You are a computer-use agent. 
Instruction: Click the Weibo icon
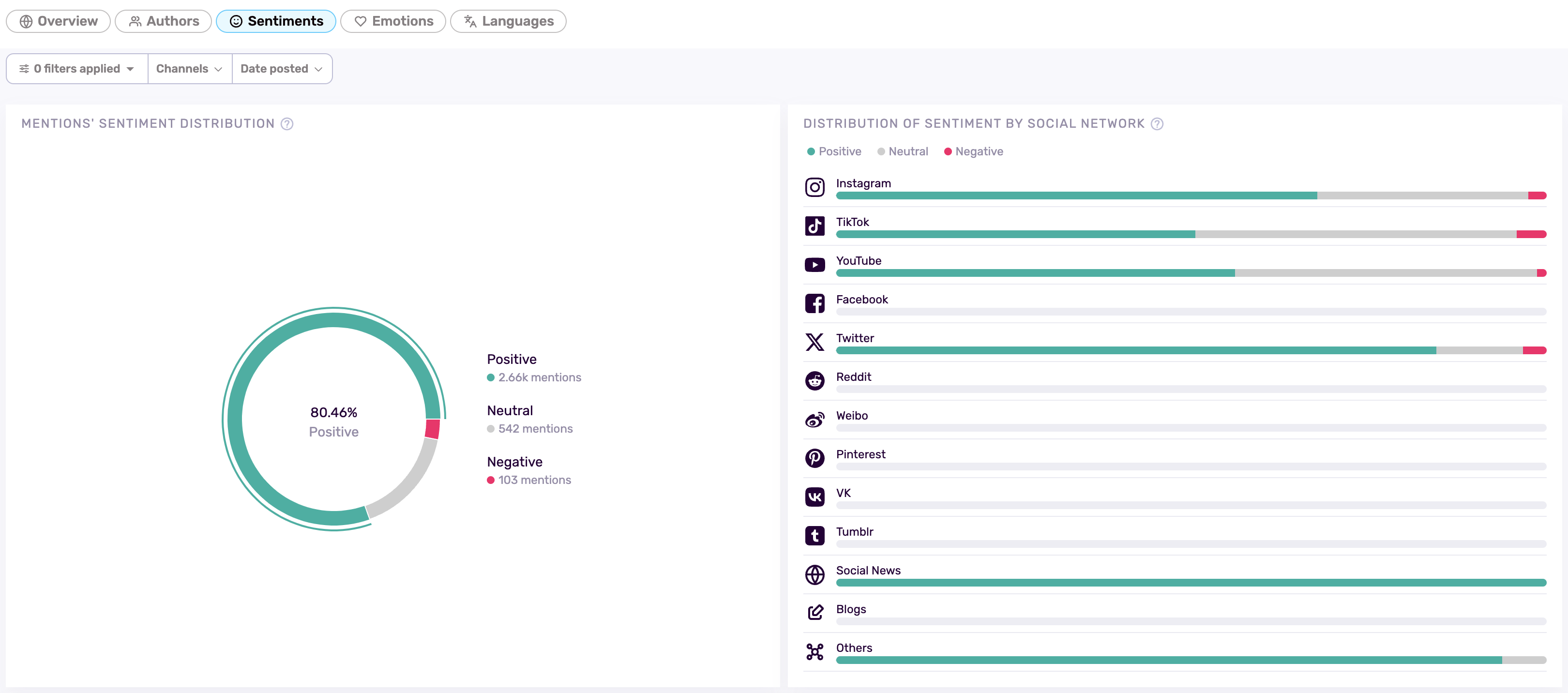tap(815, 419)
